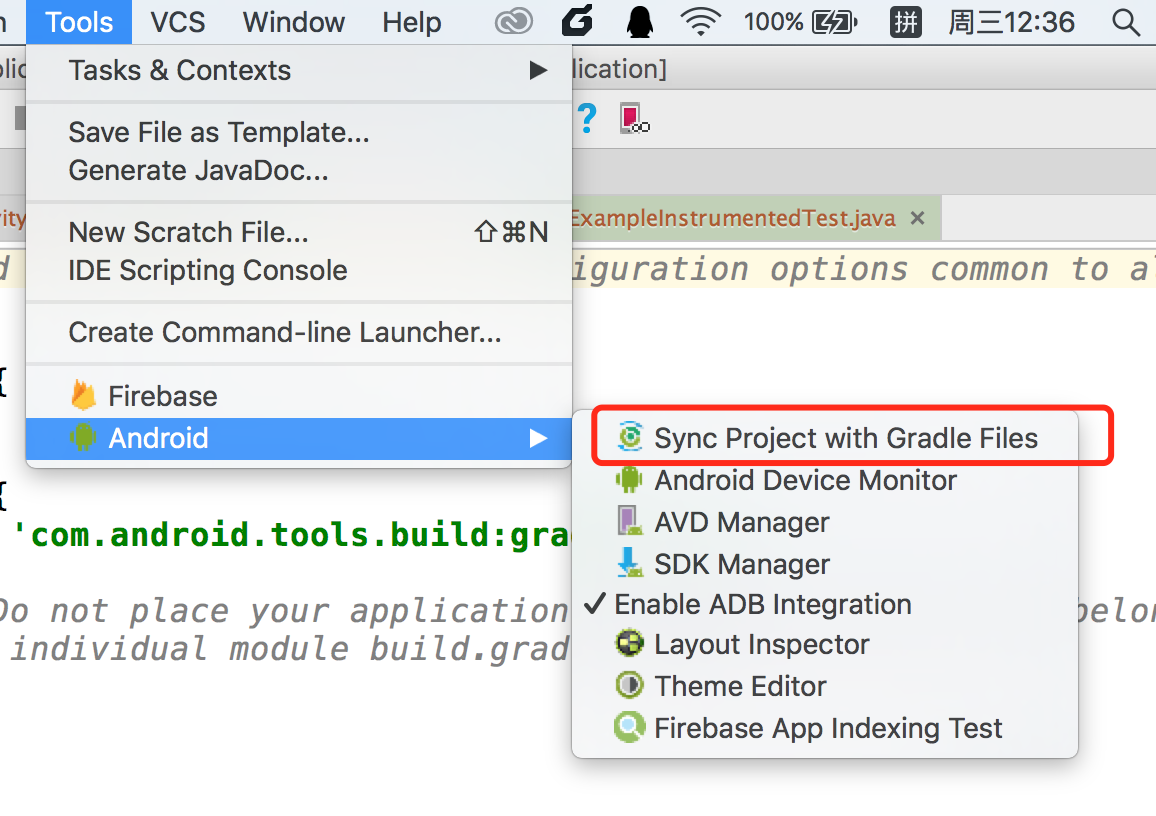Select the Android menu entry

[x=299, y=439]
